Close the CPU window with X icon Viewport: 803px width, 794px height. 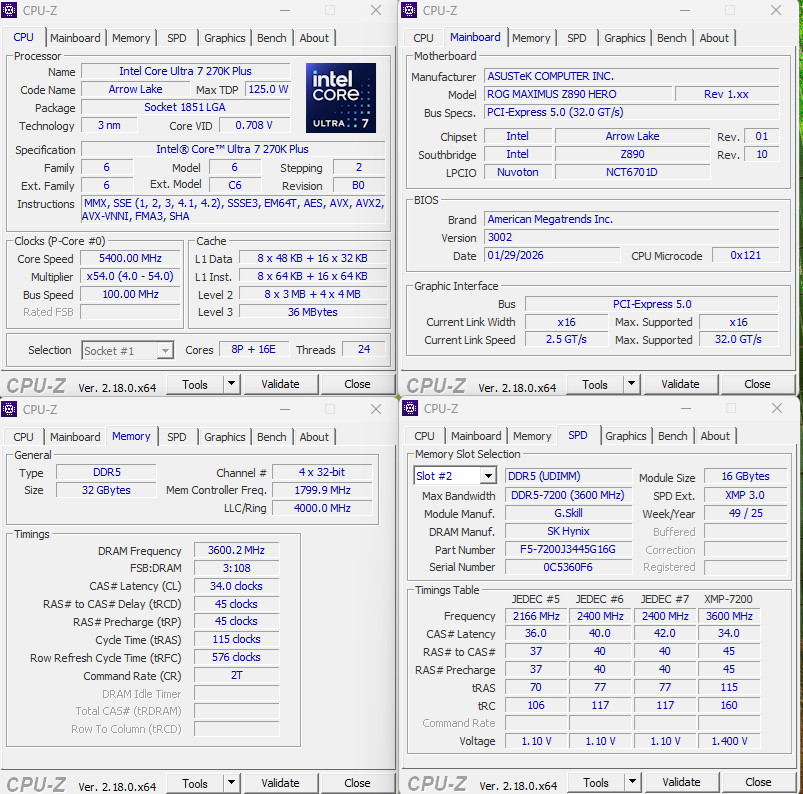375,10
